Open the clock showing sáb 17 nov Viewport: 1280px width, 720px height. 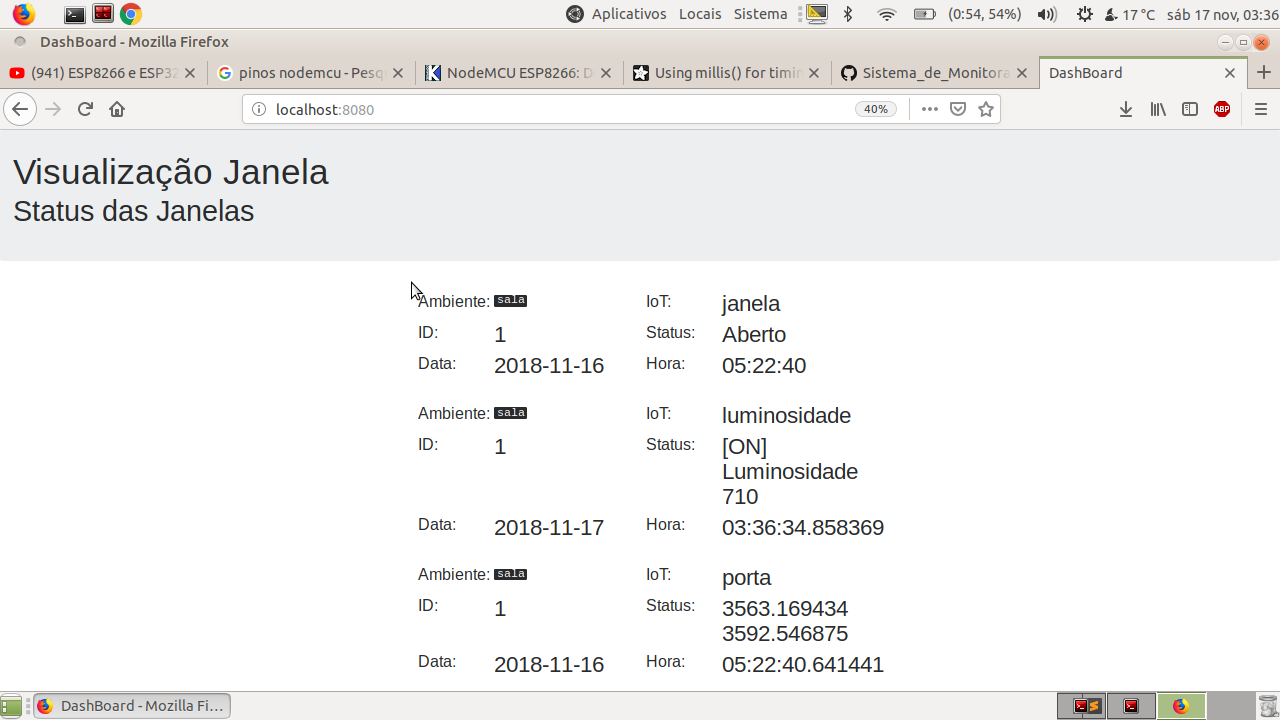pos(1222,14)
